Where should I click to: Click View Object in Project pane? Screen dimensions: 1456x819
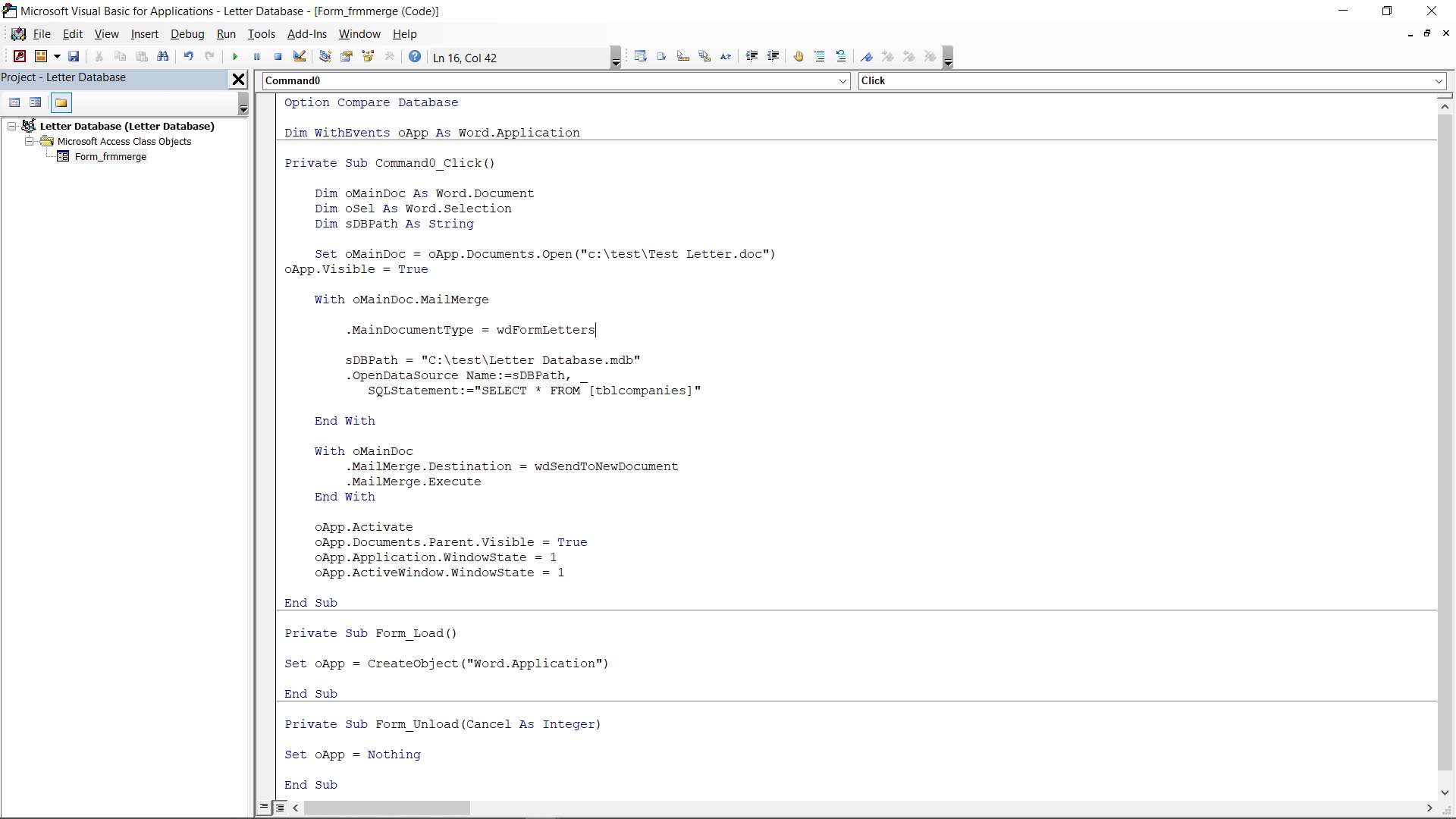(x=36, y=102)
